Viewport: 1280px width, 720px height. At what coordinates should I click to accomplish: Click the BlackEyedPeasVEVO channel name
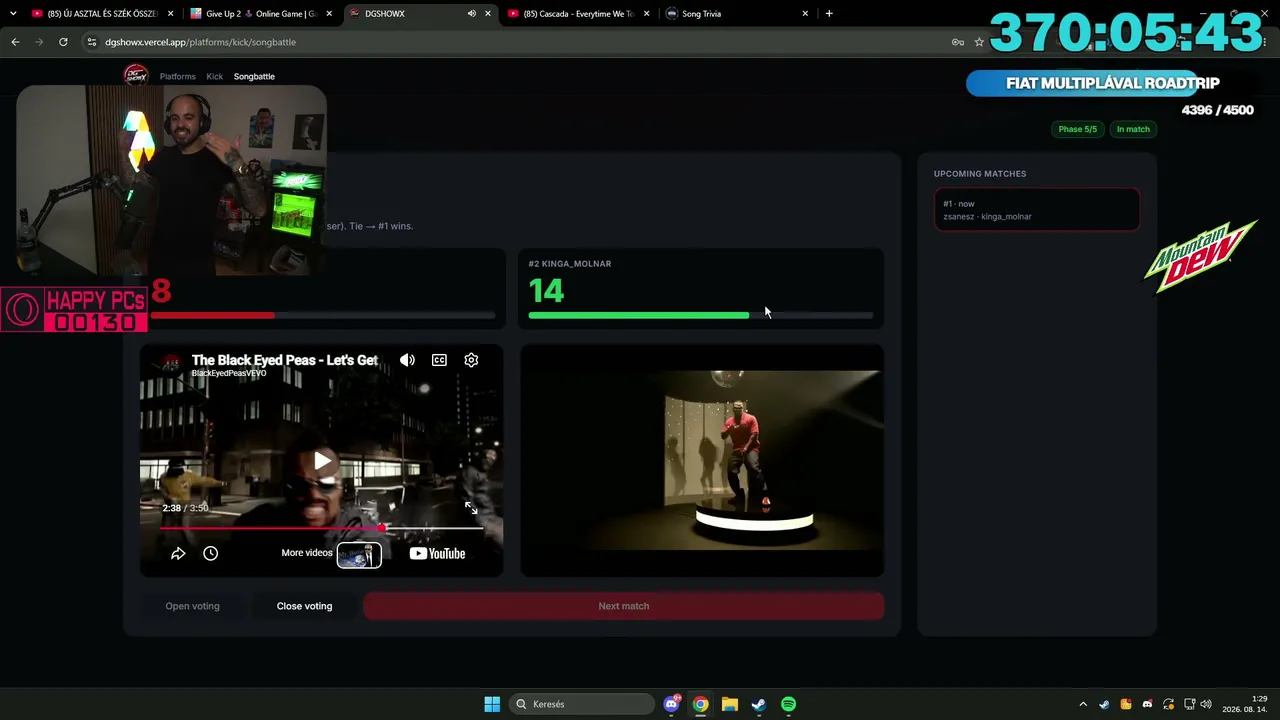click(x=229, y=373)
